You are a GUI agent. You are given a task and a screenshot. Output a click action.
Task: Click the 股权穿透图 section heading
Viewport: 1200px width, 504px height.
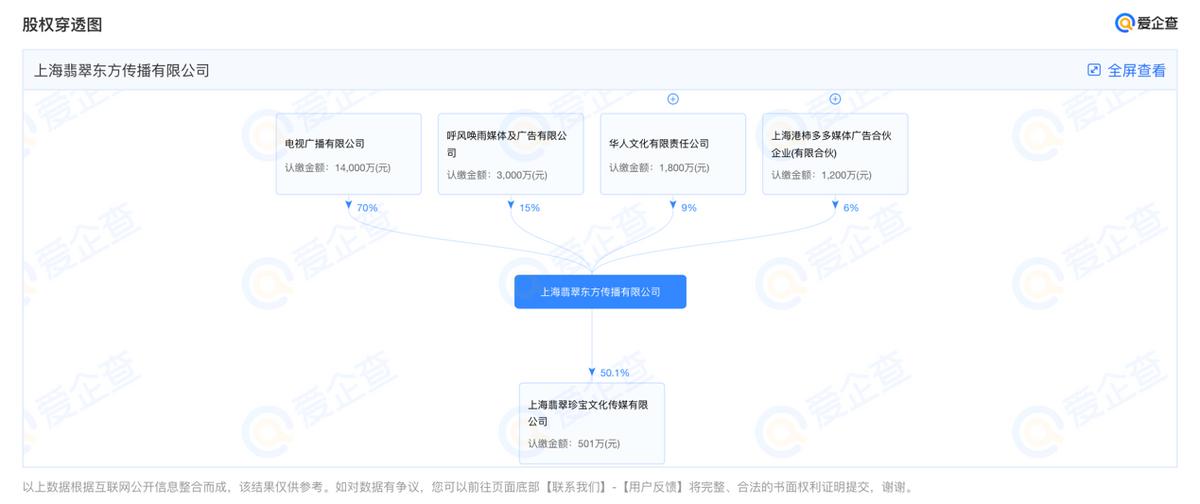point(62,24)
